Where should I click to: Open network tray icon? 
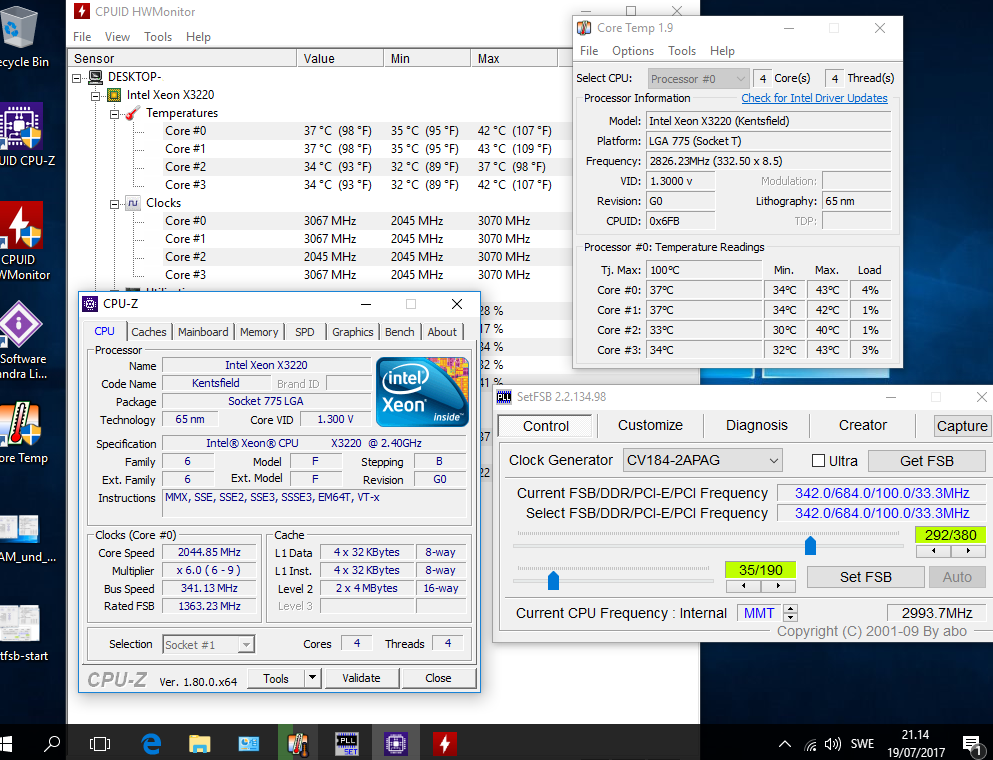[x=811, y=744]
